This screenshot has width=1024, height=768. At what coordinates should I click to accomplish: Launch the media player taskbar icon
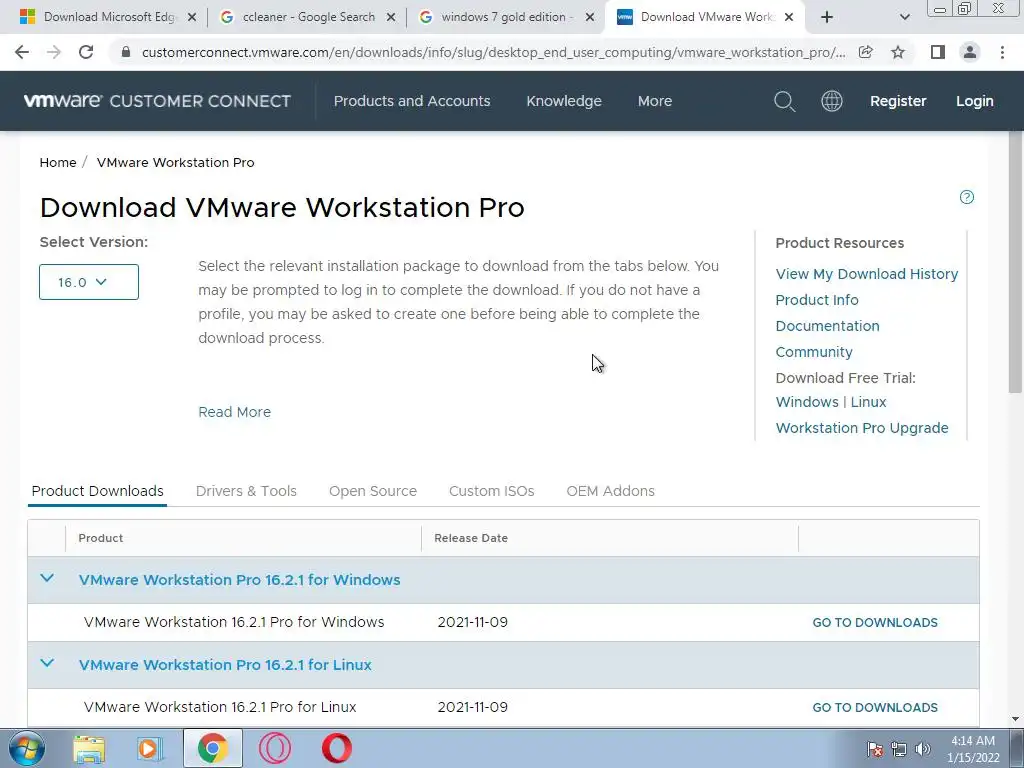pos(150,748)
